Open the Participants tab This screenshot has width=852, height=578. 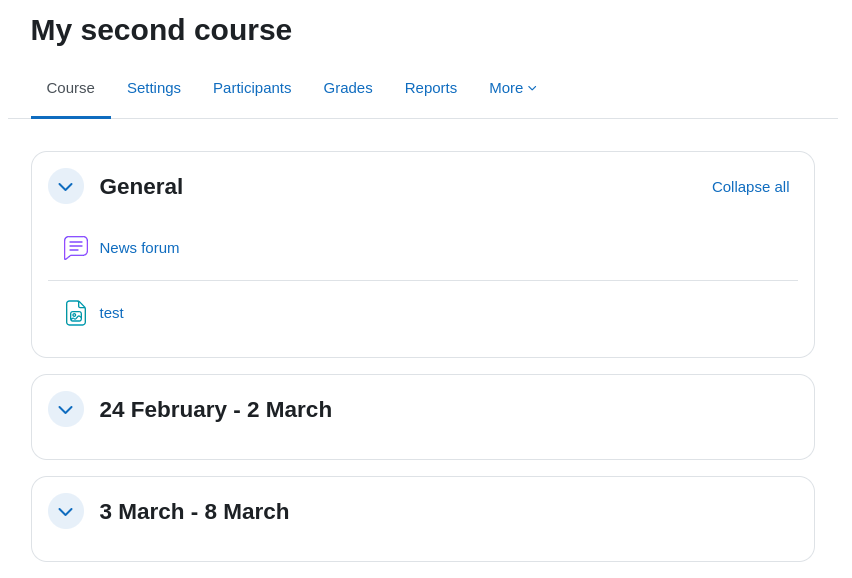(252, 88)
